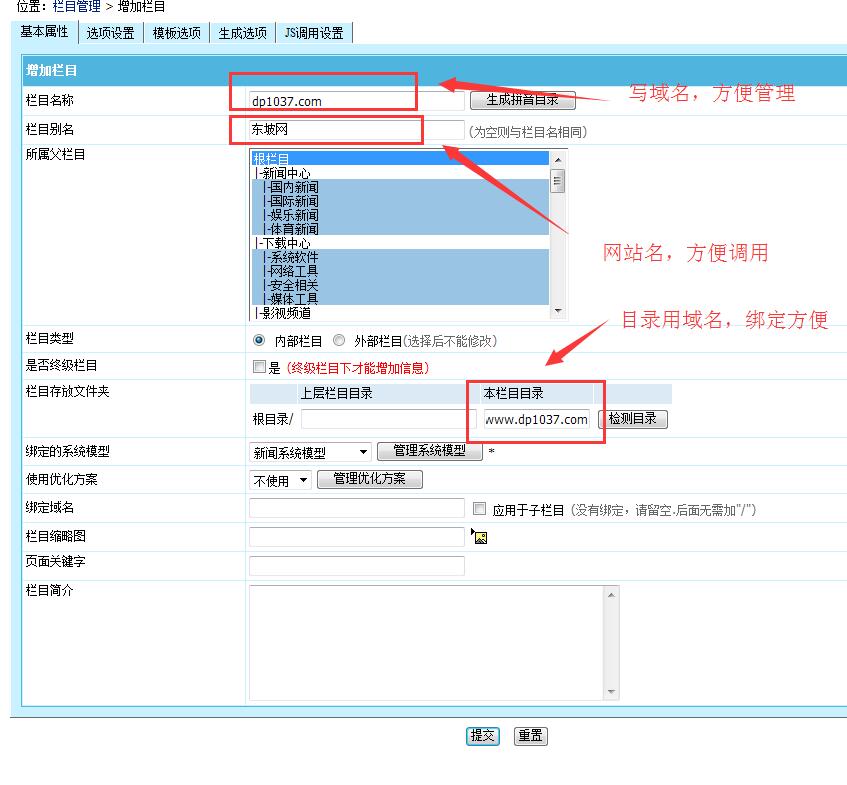The width and height of the screenshot is (847, 785).
Task: Click the parent list scrollbar thumb
Action: 558,181
